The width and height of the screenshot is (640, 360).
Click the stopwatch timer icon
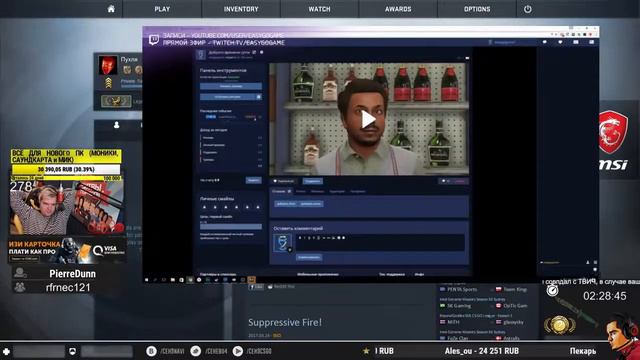click(x=552, y=290)
